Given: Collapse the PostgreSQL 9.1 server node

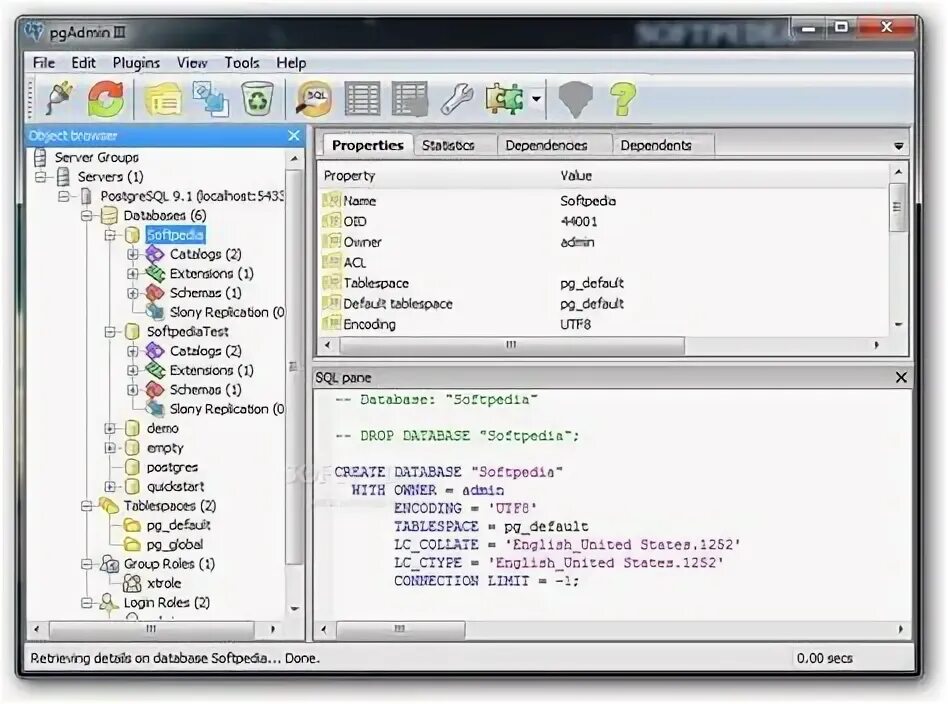Looking at the screenshot, I should (63, 196).
